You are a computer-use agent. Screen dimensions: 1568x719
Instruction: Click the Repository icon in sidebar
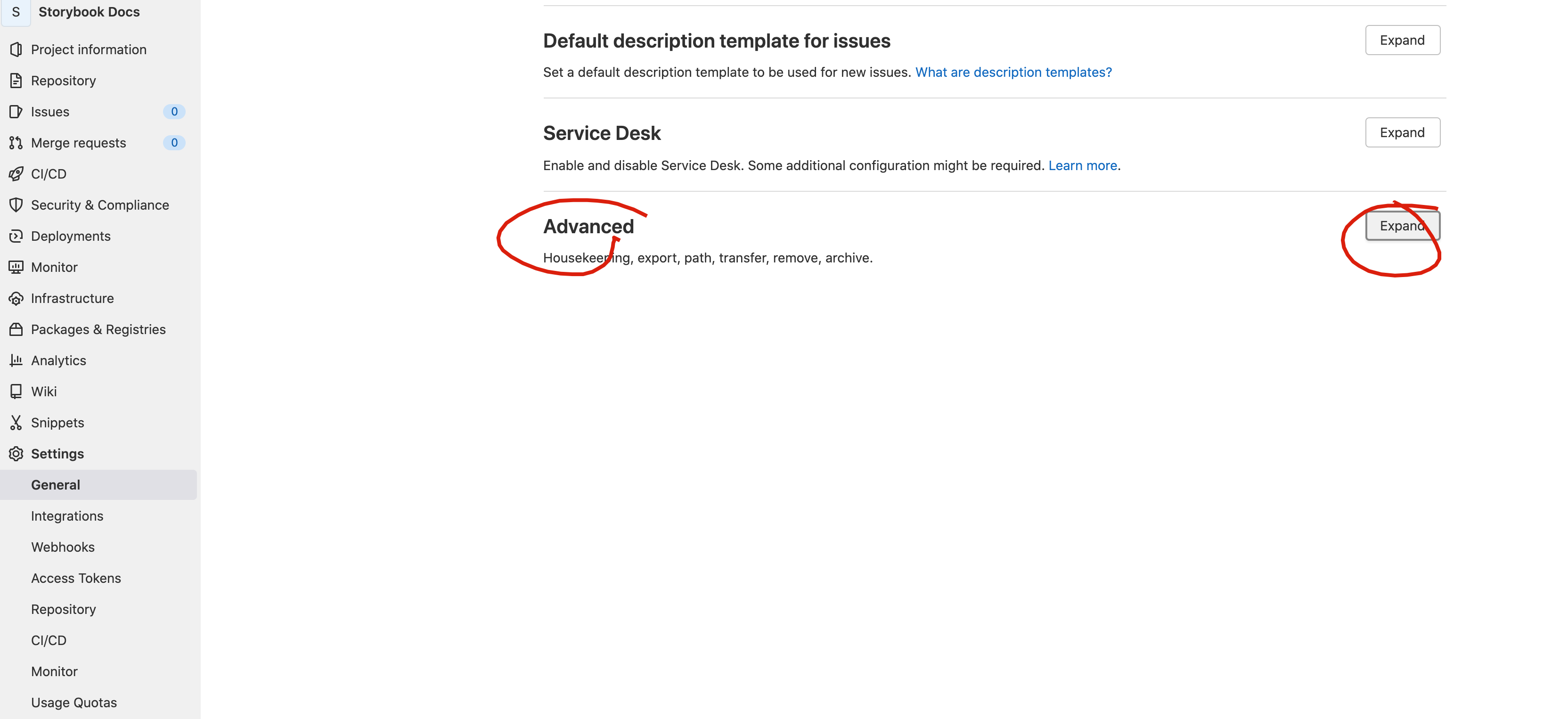[x=15, y=80]
